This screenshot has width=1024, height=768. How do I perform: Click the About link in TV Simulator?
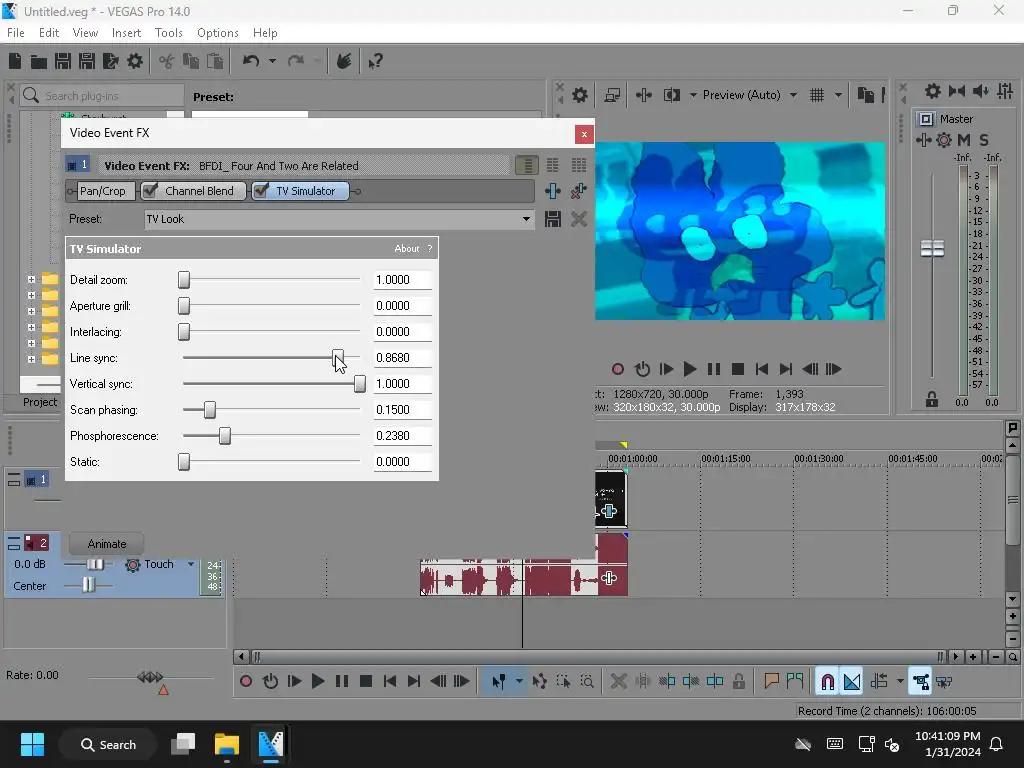(406, 249)
